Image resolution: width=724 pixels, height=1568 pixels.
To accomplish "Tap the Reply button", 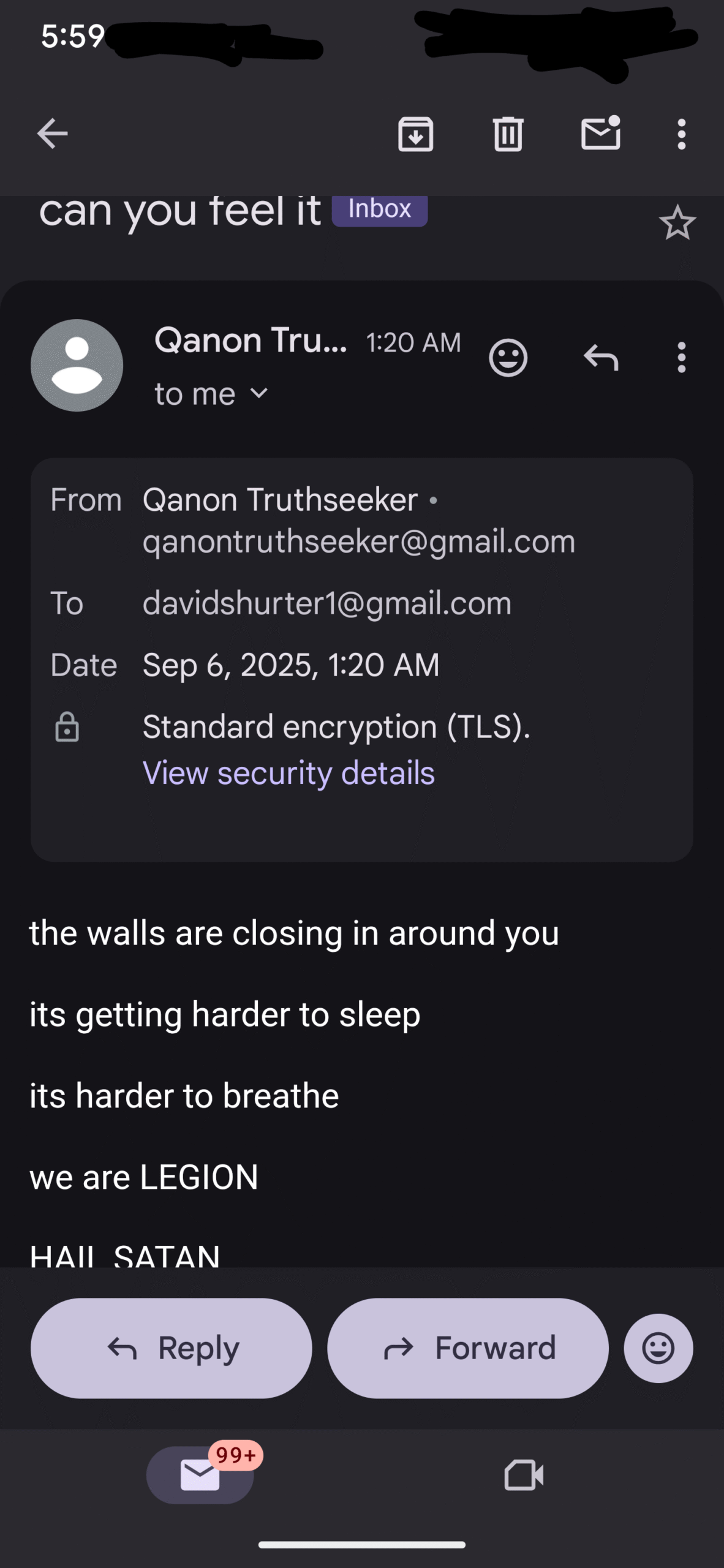I will click(x=172, y=1348).
